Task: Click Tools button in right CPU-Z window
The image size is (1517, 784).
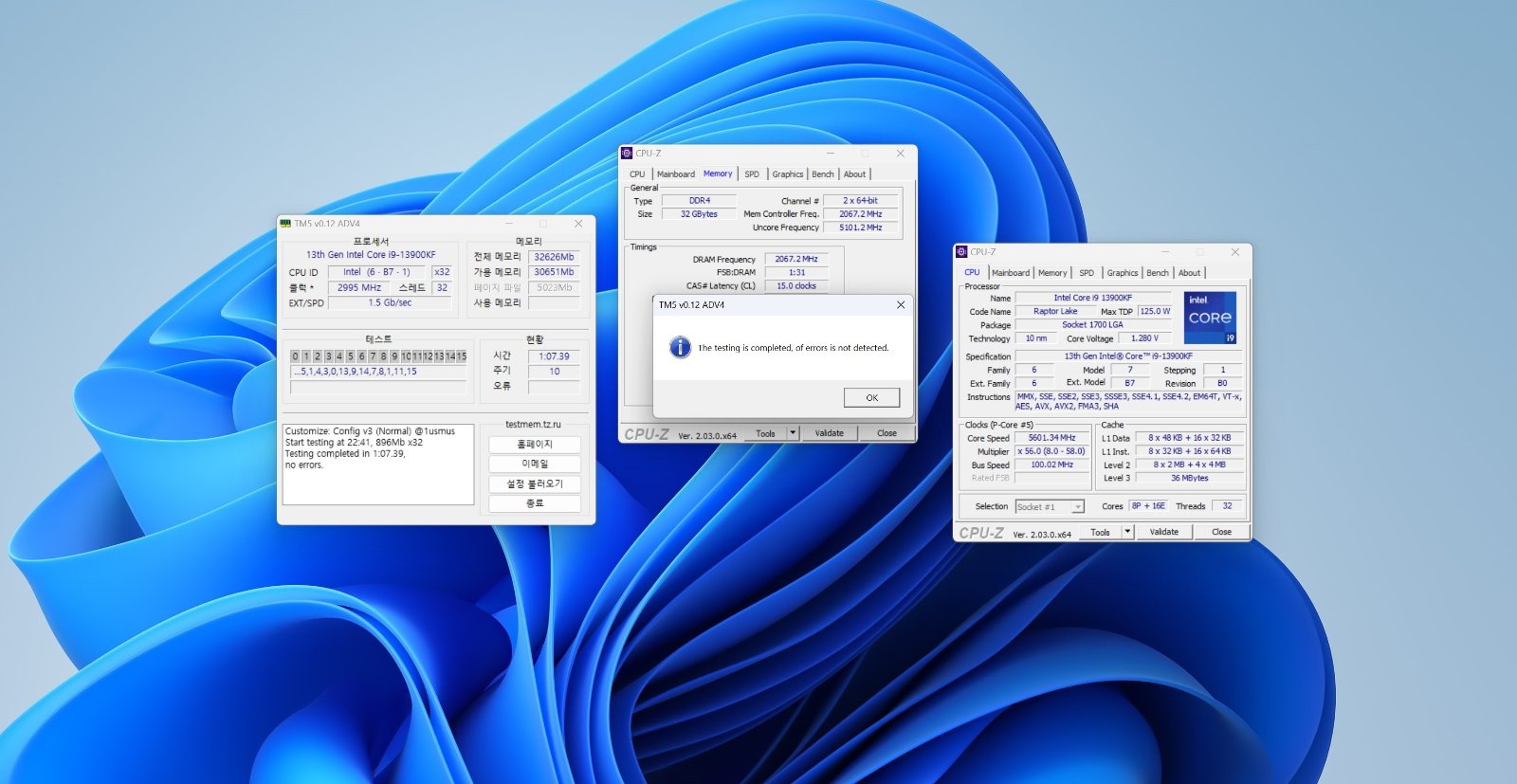Action: pos(1100,532)
